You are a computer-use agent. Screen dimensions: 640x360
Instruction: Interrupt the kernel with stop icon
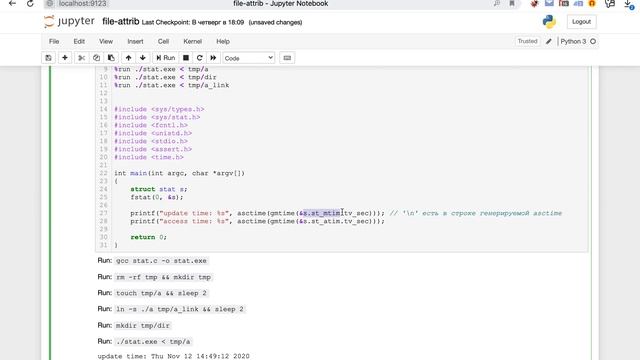point(186,58)
